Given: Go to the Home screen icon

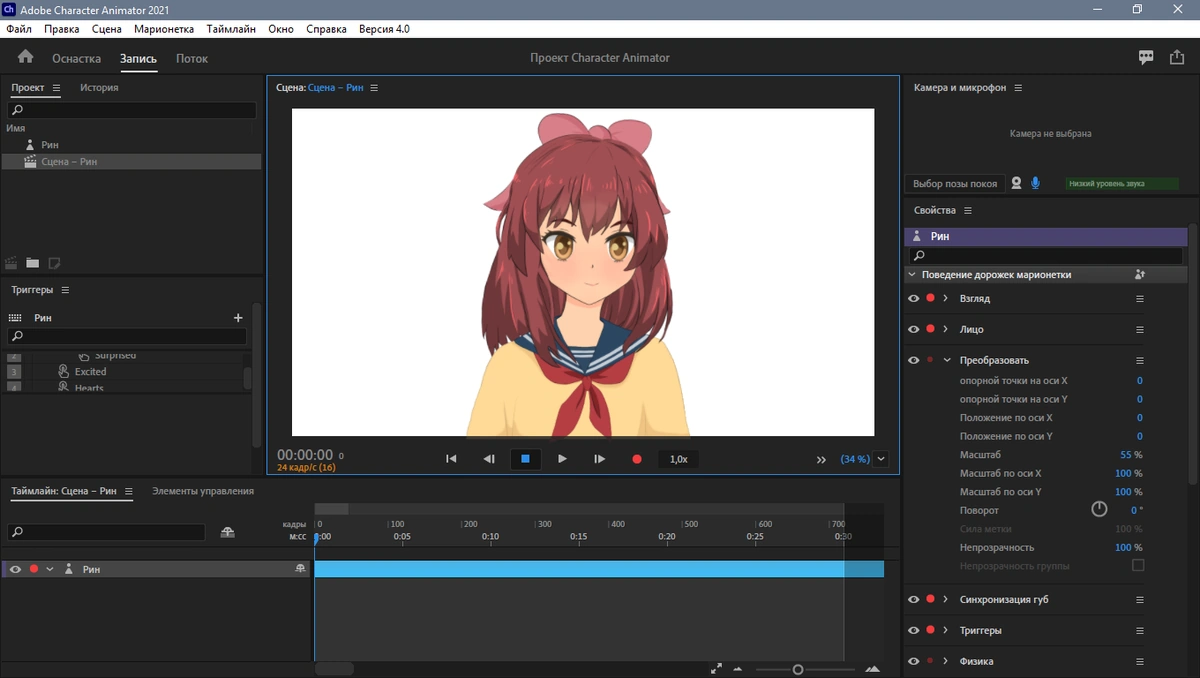Looking at the screenshot, I should (25, 57).
